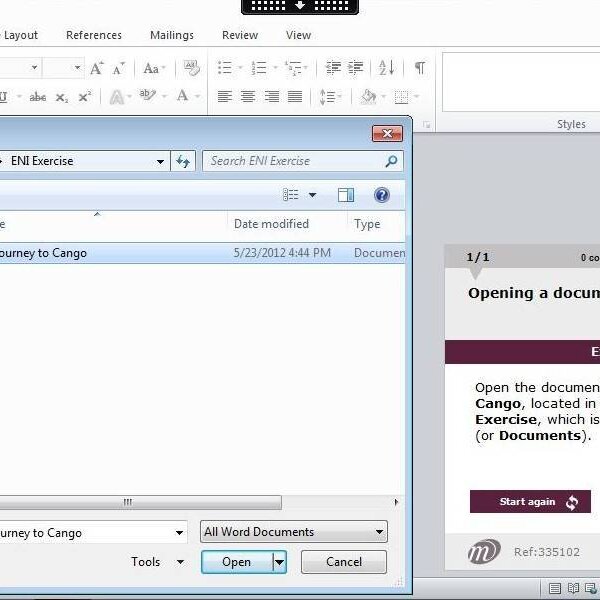600x600 pixels.
Task: Click the Cancel button
Action: 344,562
